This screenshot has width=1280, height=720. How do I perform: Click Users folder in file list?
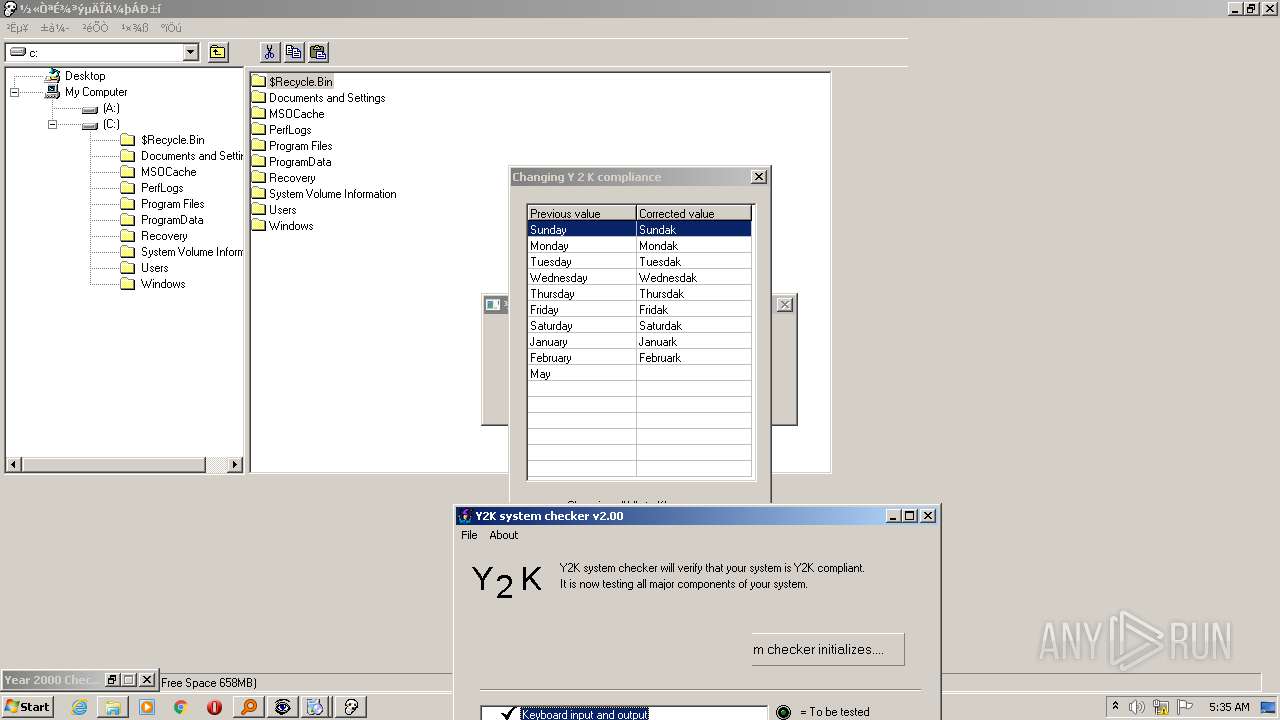pos(282,210)
